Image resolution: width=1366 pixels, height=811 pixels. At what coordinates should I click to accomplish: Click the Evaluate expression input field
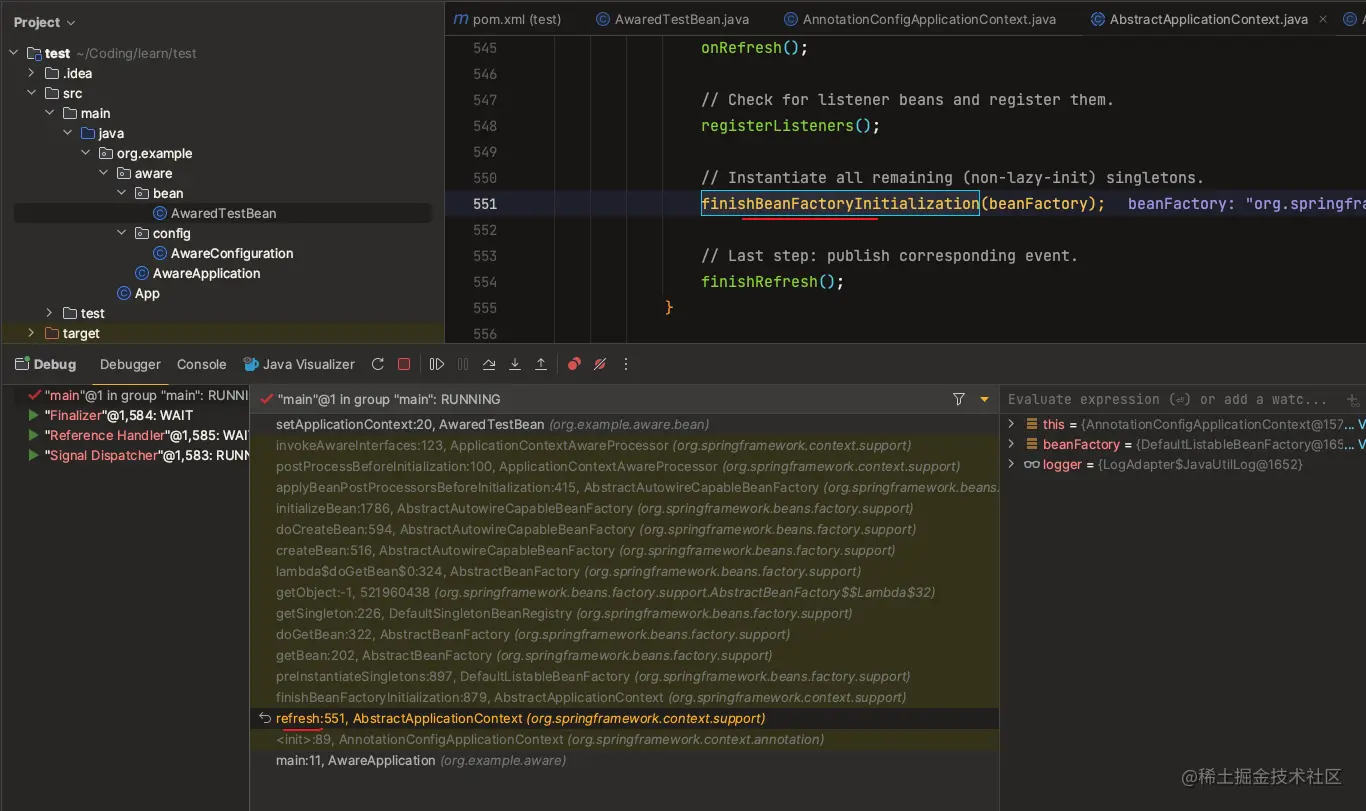click(x=1170, y=399)
